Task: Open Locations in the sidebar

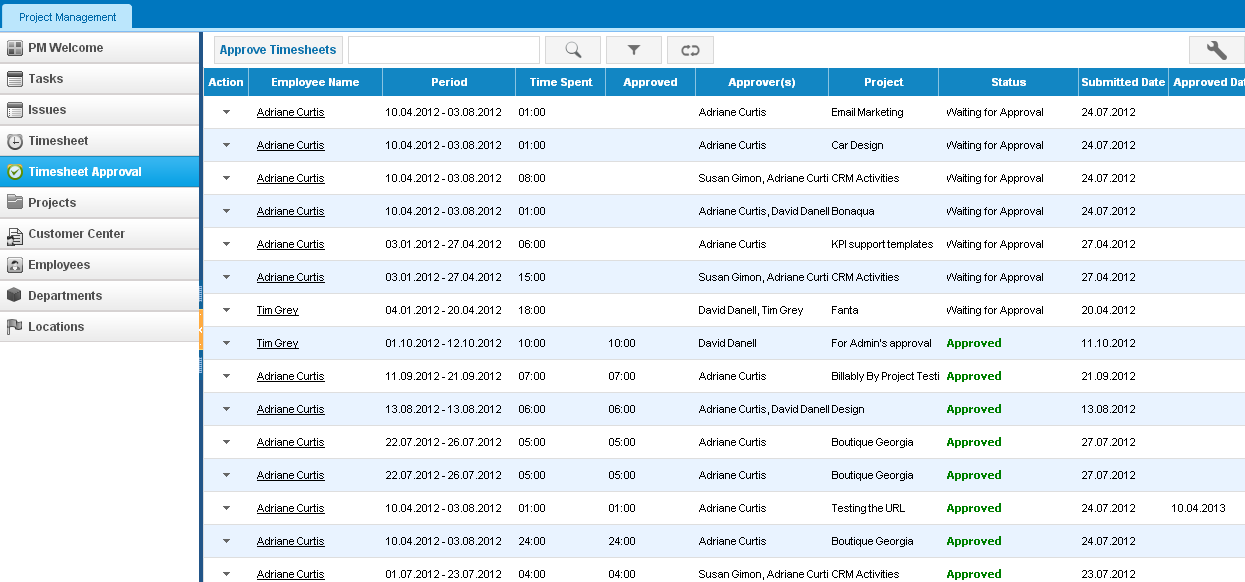Action: (100, 327)
